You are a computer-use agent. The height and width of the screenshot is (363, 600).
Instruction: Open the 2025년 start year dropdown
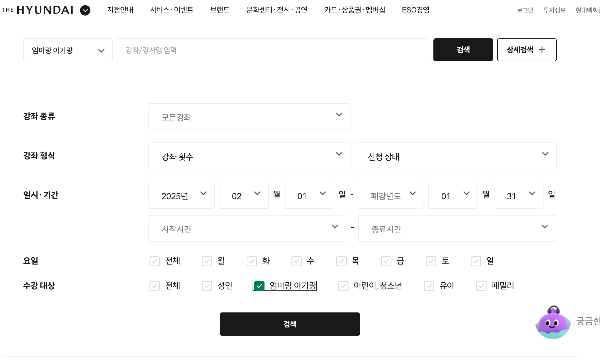181,195
